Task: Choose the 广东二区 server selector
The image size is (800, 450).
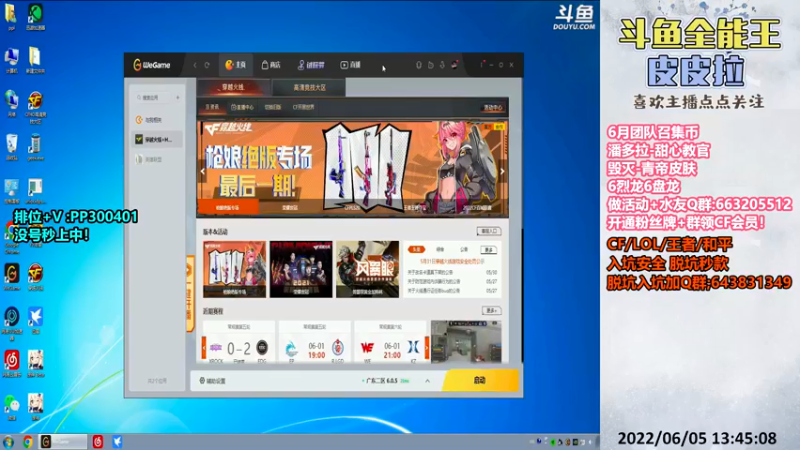Action: (386, 381)
